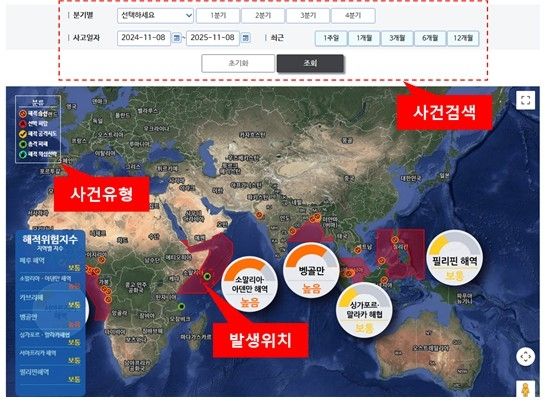Viewport: 546px width, 401px height.
Task: Select 서아프리카 해역 row in risk index panel
Action: click(x=50, y=357)
